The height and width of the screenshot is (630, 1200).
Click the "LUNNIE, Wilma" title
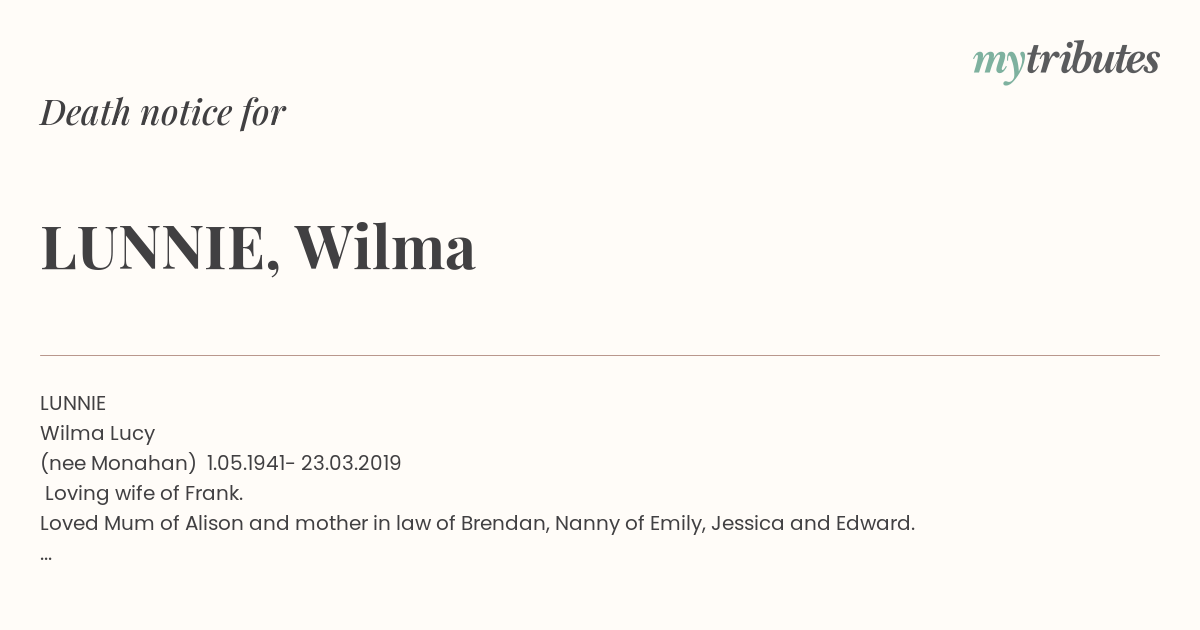(x=258, y=247)
